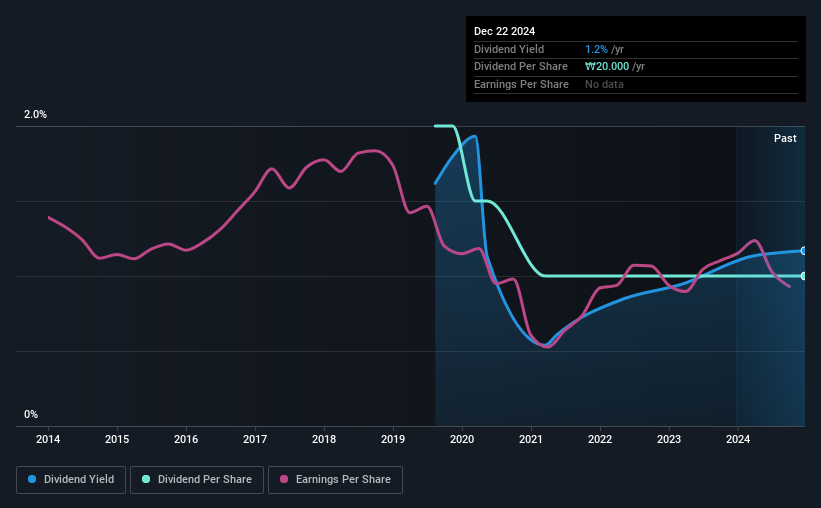
Task: Toggle the Dividend Per Share legend button
Action: [197, 480]
